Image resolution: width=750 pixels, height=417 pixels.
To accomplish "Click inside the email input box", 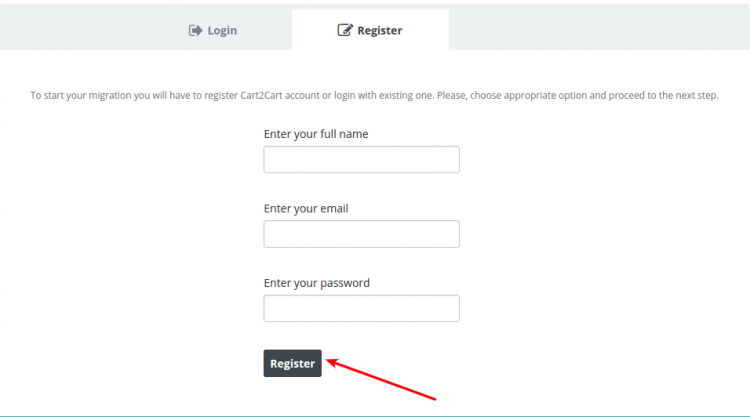I will (x=362, y=234).
